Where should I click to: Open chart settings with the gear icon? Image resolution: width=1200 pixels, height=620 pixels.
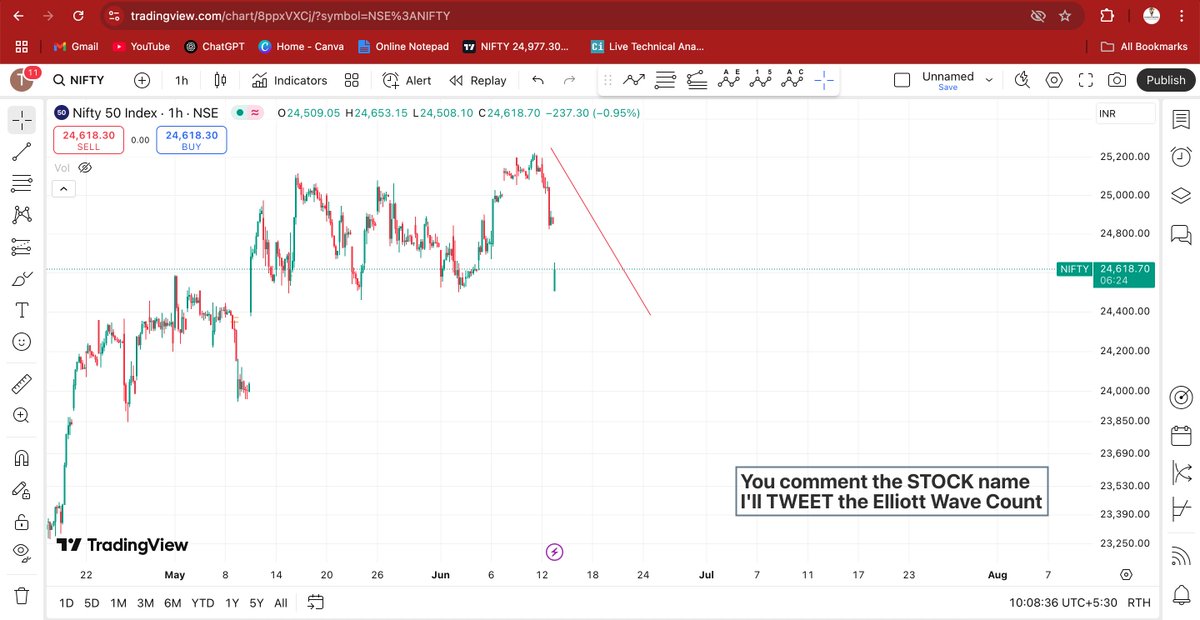tap(1055, 79)
